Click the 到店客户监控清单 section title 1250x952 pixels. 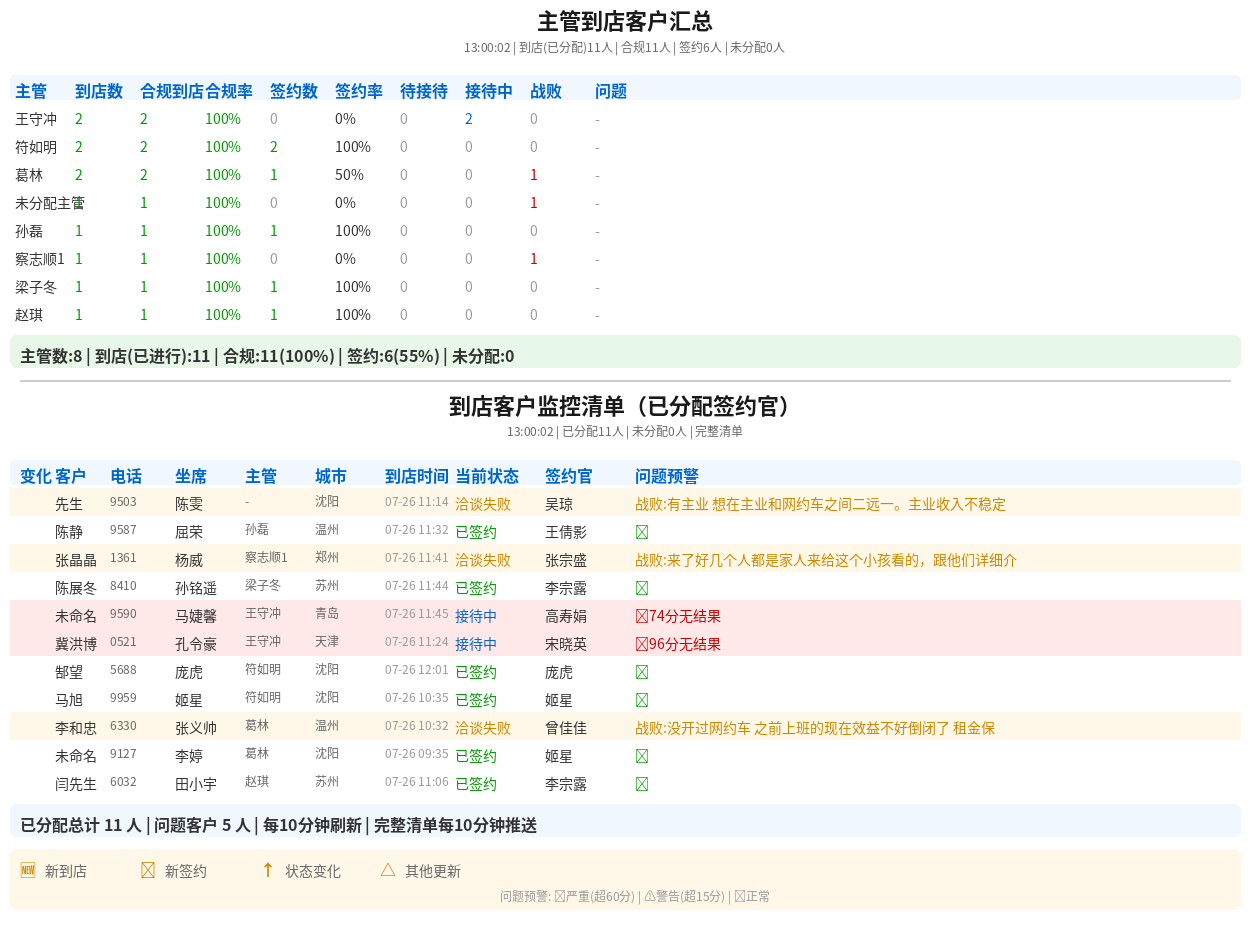click(625, 406)
